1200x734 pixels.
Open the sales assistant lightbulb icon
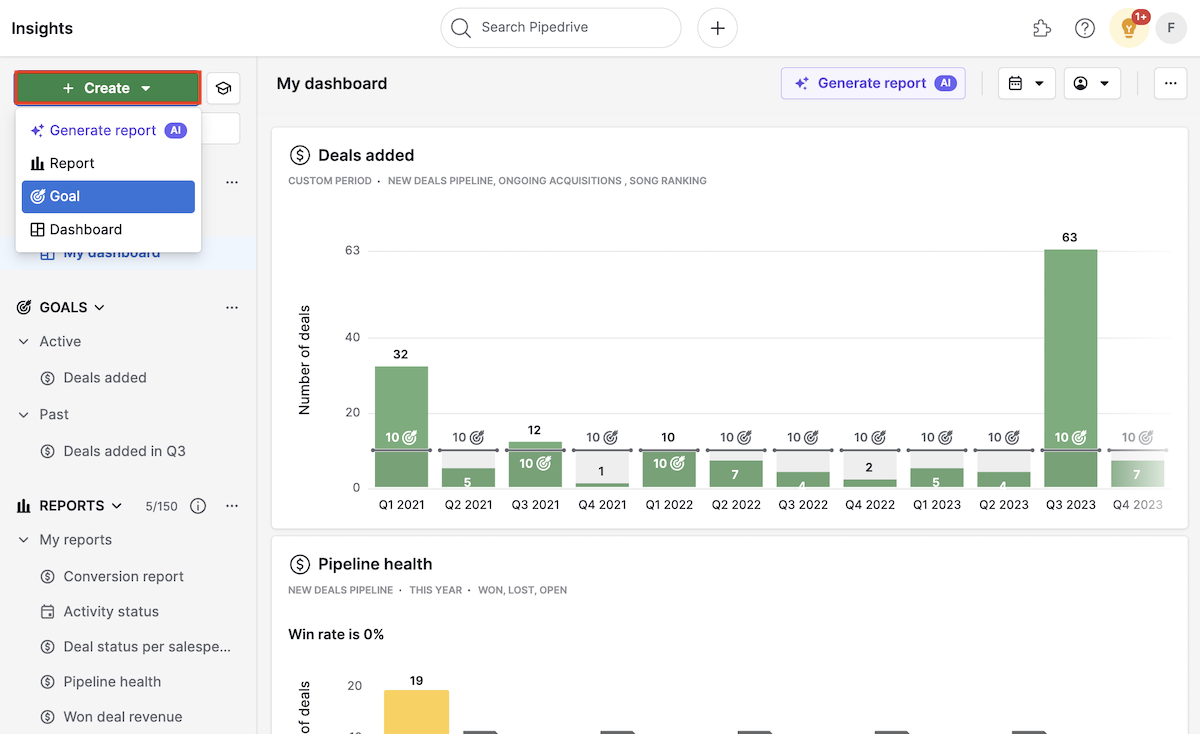pos(1129,28)
